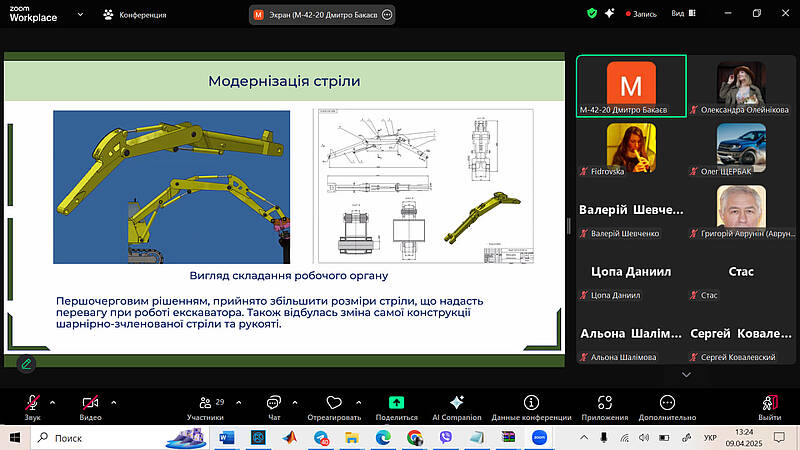Click the green annotation pencil icon
The width and height of the screenshot is (800, 450).
27,364
